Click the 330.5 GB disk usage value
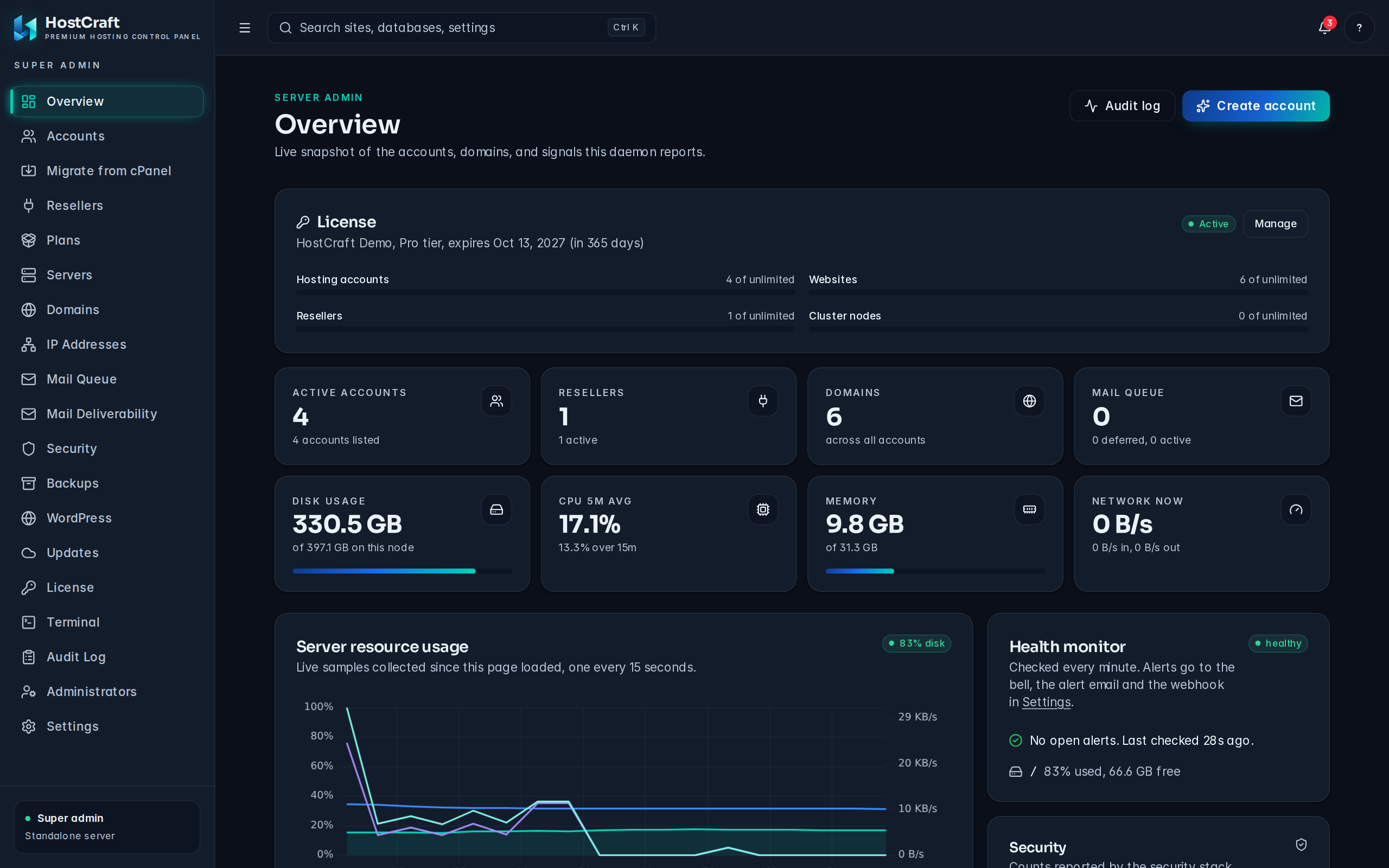Screen dimensions: 1389x868 347,524
